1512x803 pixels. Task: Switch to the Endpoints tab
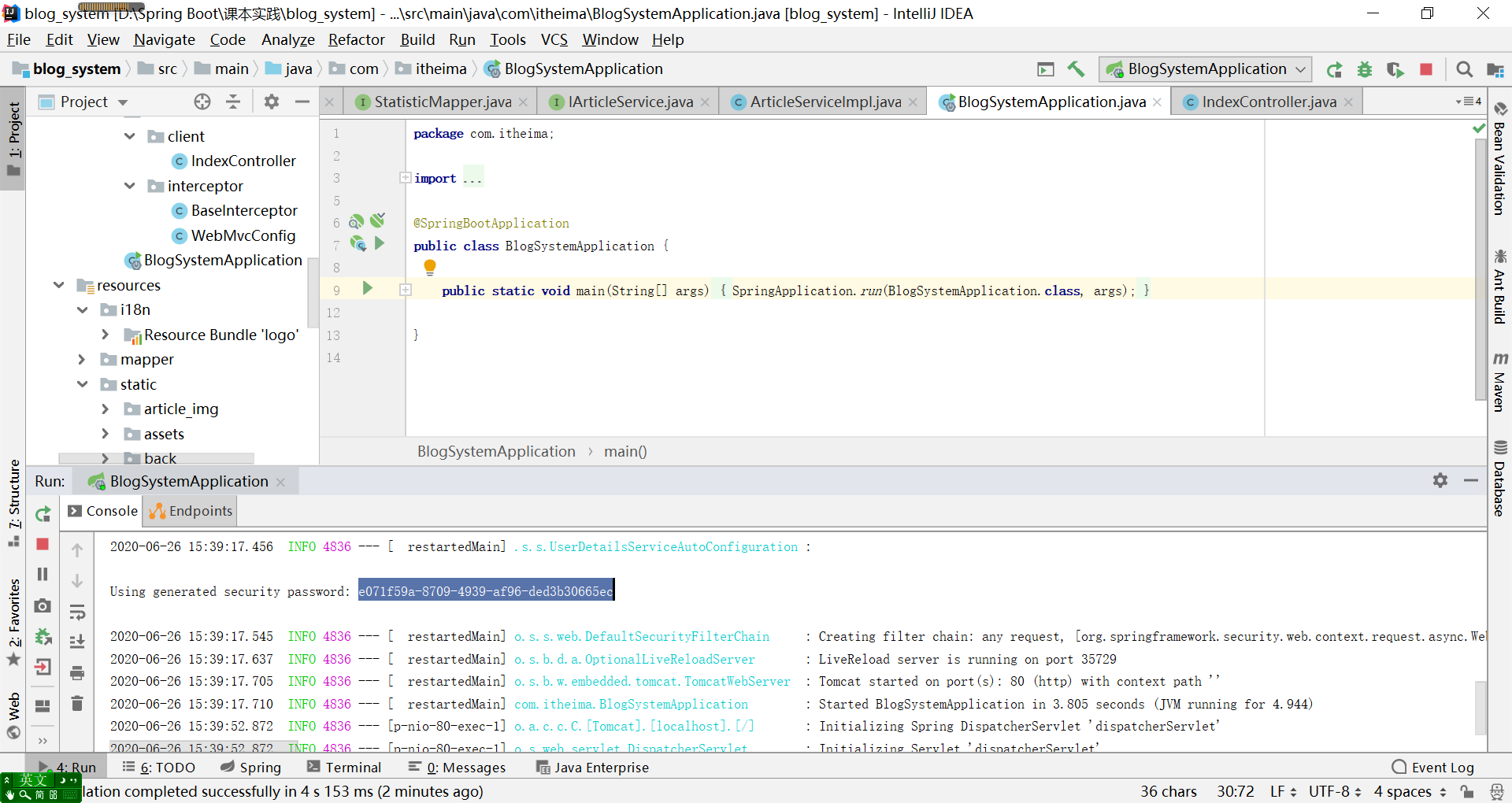tap(191, 511)
